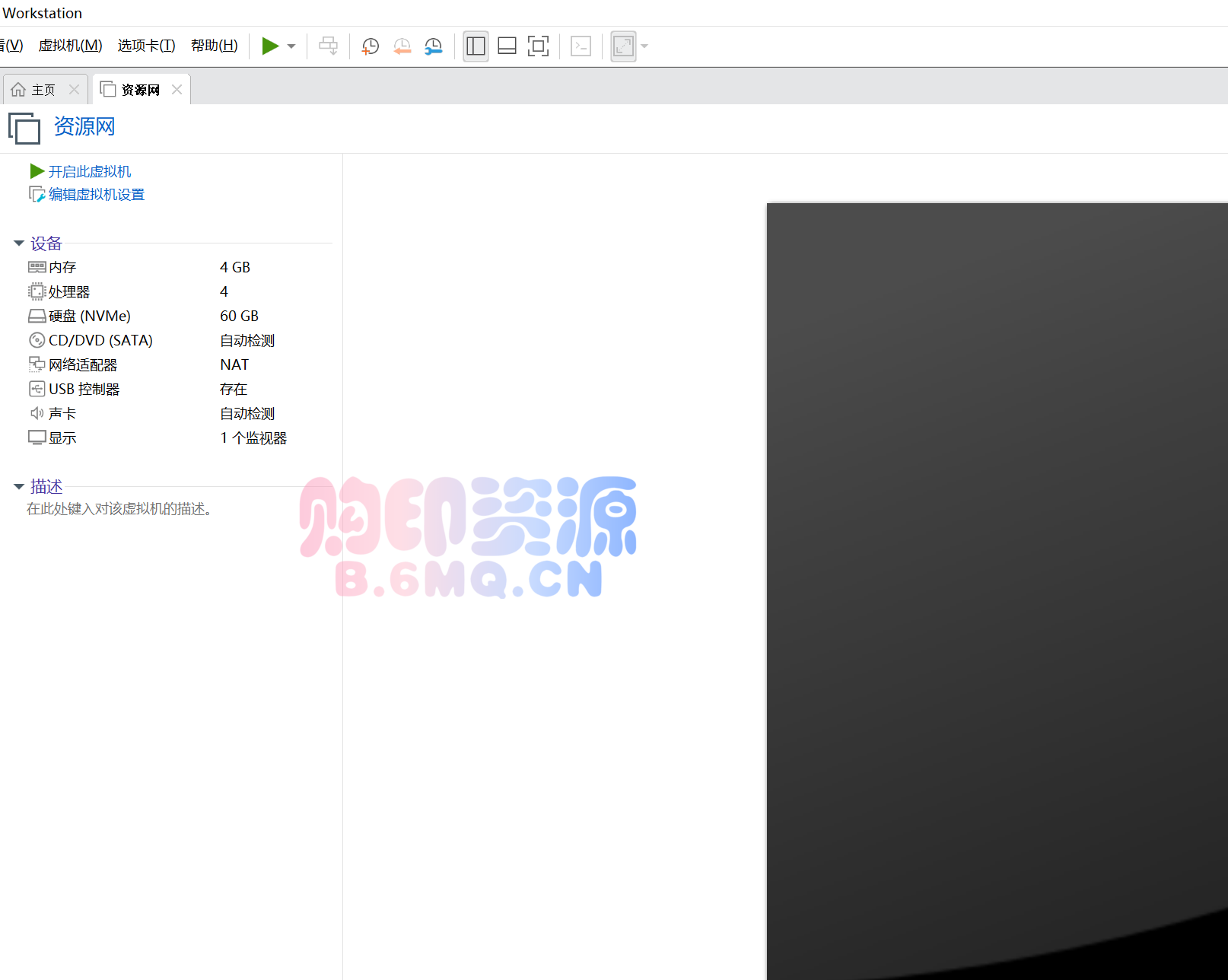This screenshot has height=980, width=1228.
Task: Click the NAT network value
Action: (x=234, y=364)
